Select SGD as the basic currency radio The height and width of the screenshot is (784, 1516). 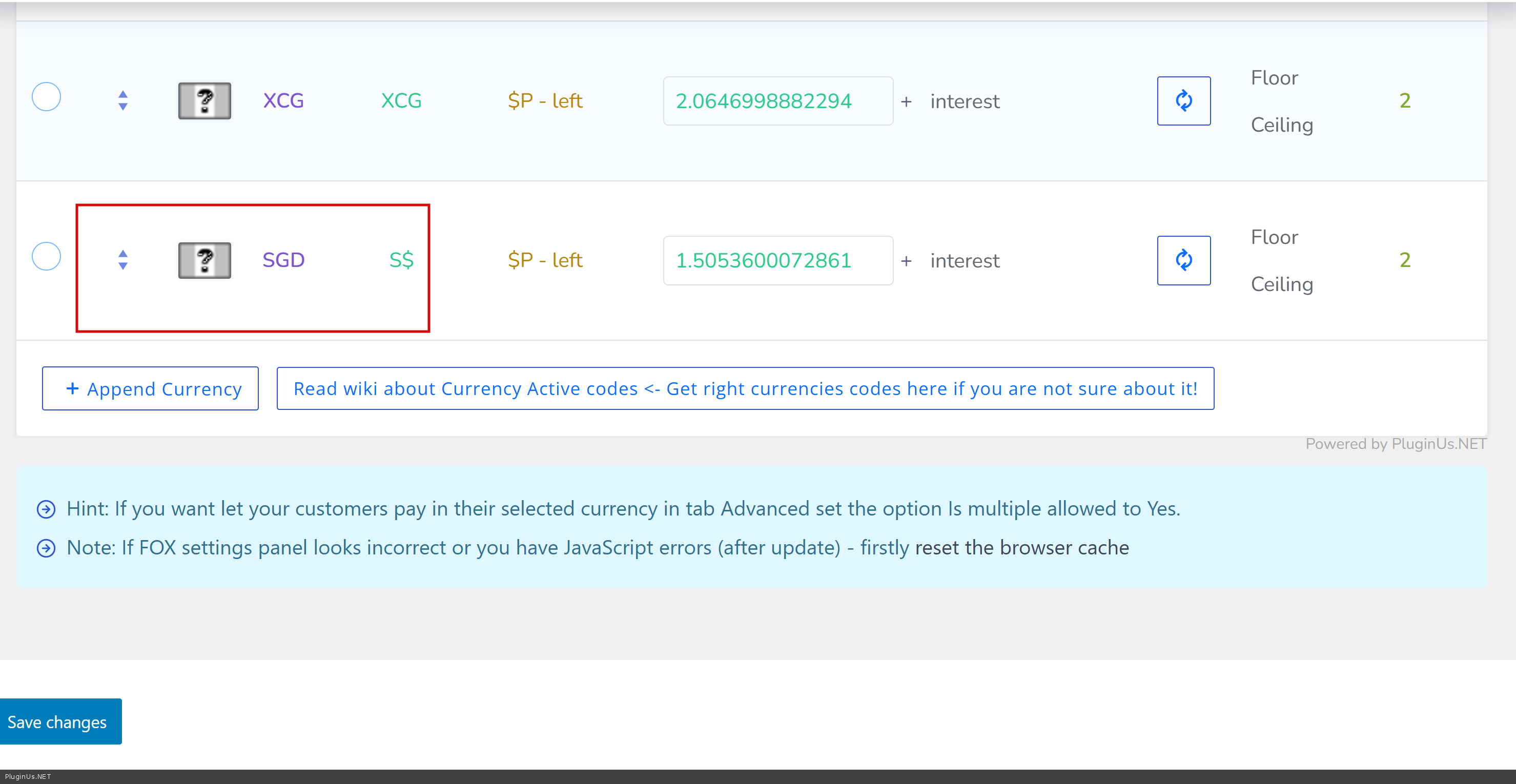[47, 257]
